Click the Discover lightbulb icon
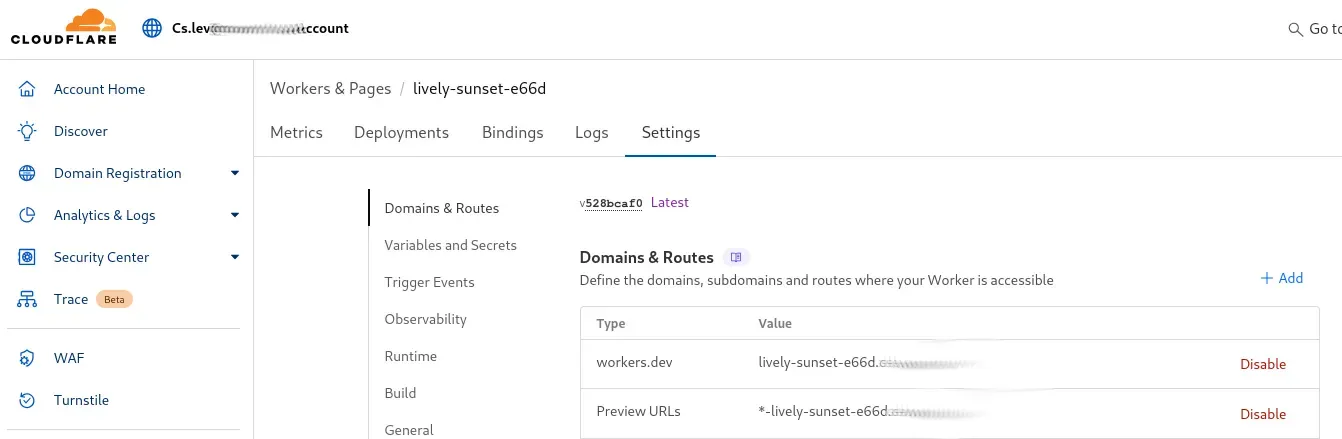Viewport: 1342px width, 439px height. tap(28, 131)
